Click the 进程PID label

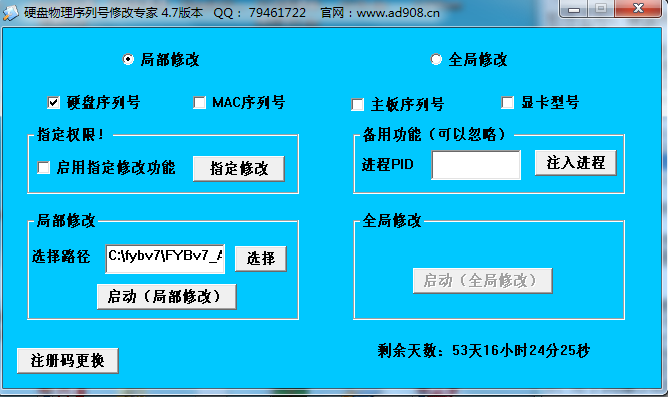pos(388,164)
